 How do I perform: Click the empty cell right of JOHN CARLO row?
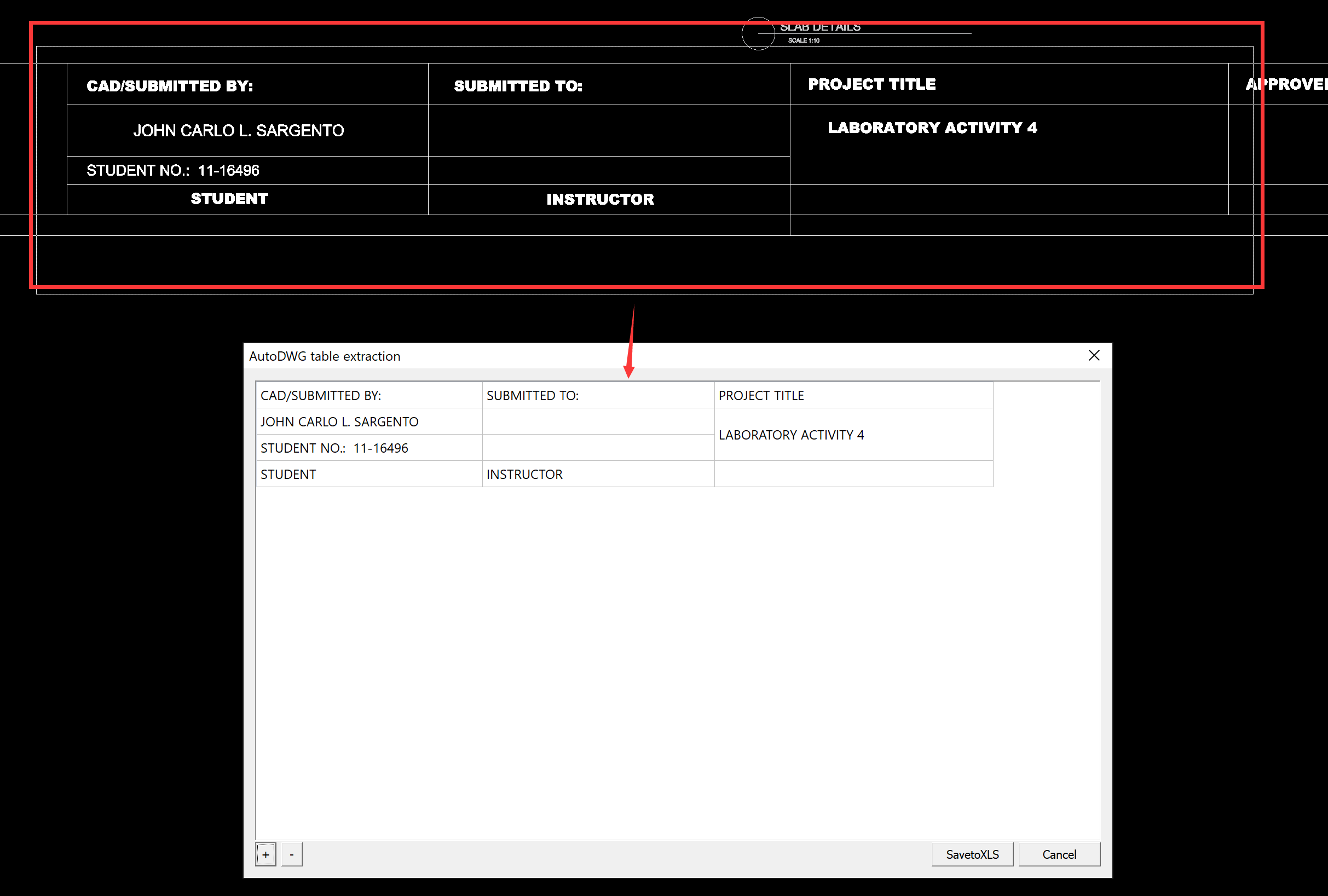(598, 421)
